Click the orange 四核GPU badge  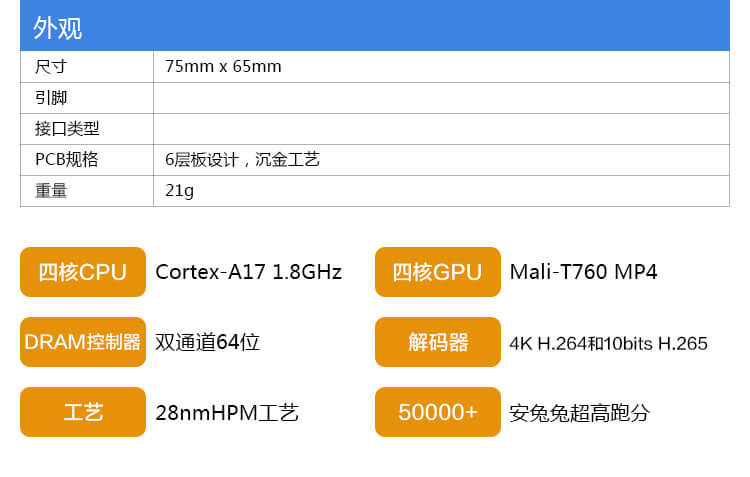click(437, 272)
